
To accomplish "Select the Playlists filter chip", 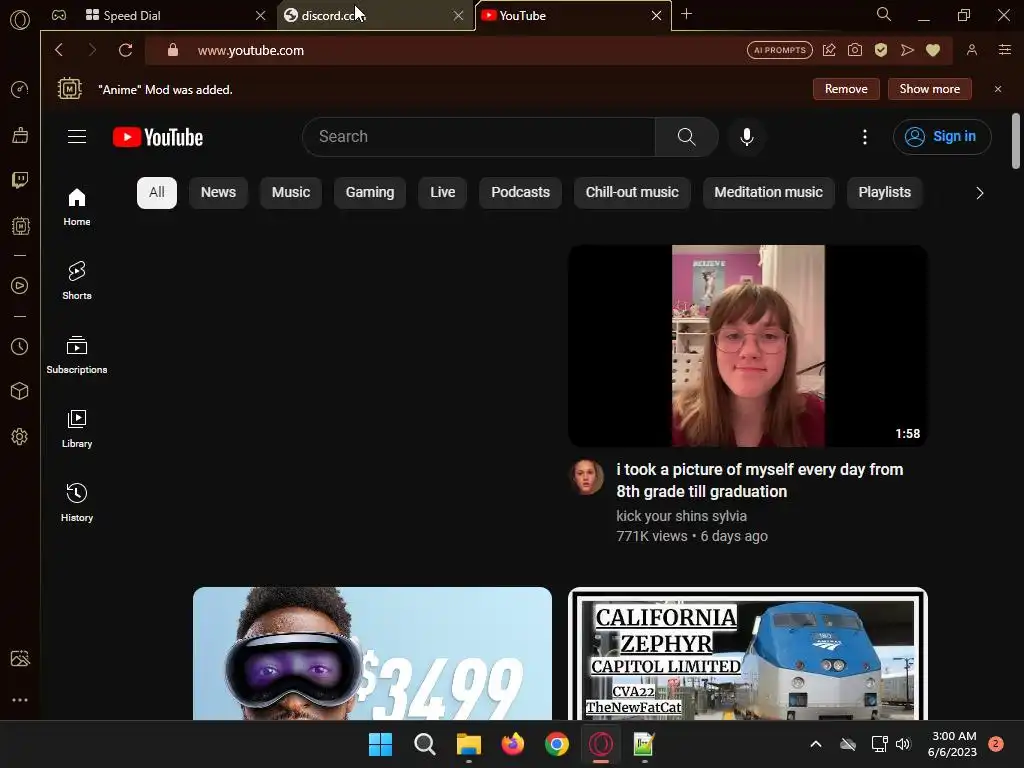I will [x=884, y=193].
